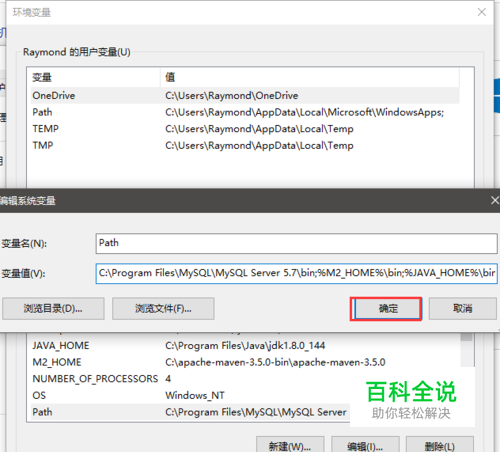Select user Path variable with WindowsApps value
500x452 pixels.
tap(245, 112)
